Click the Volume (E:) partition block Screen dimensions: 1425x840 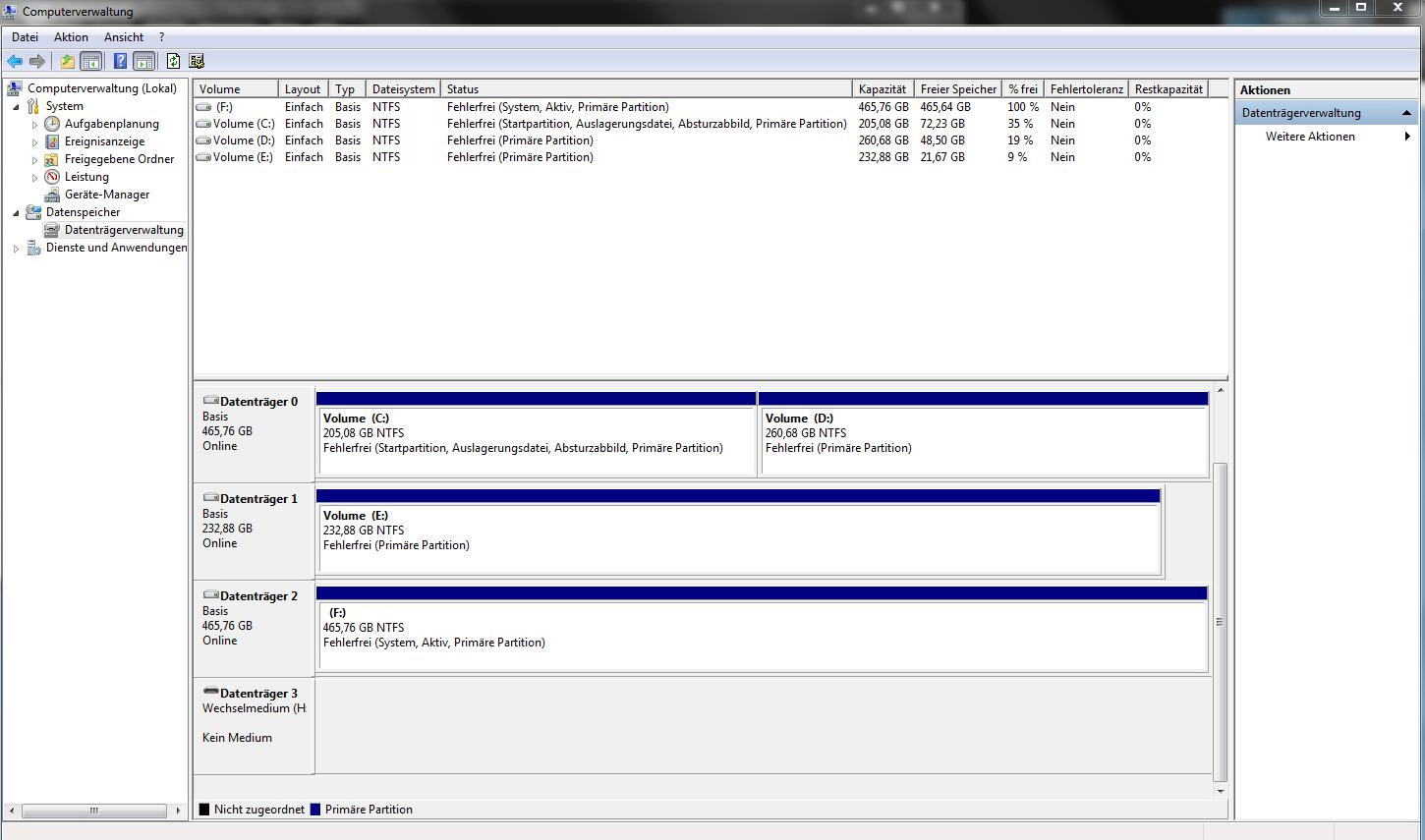738,538
